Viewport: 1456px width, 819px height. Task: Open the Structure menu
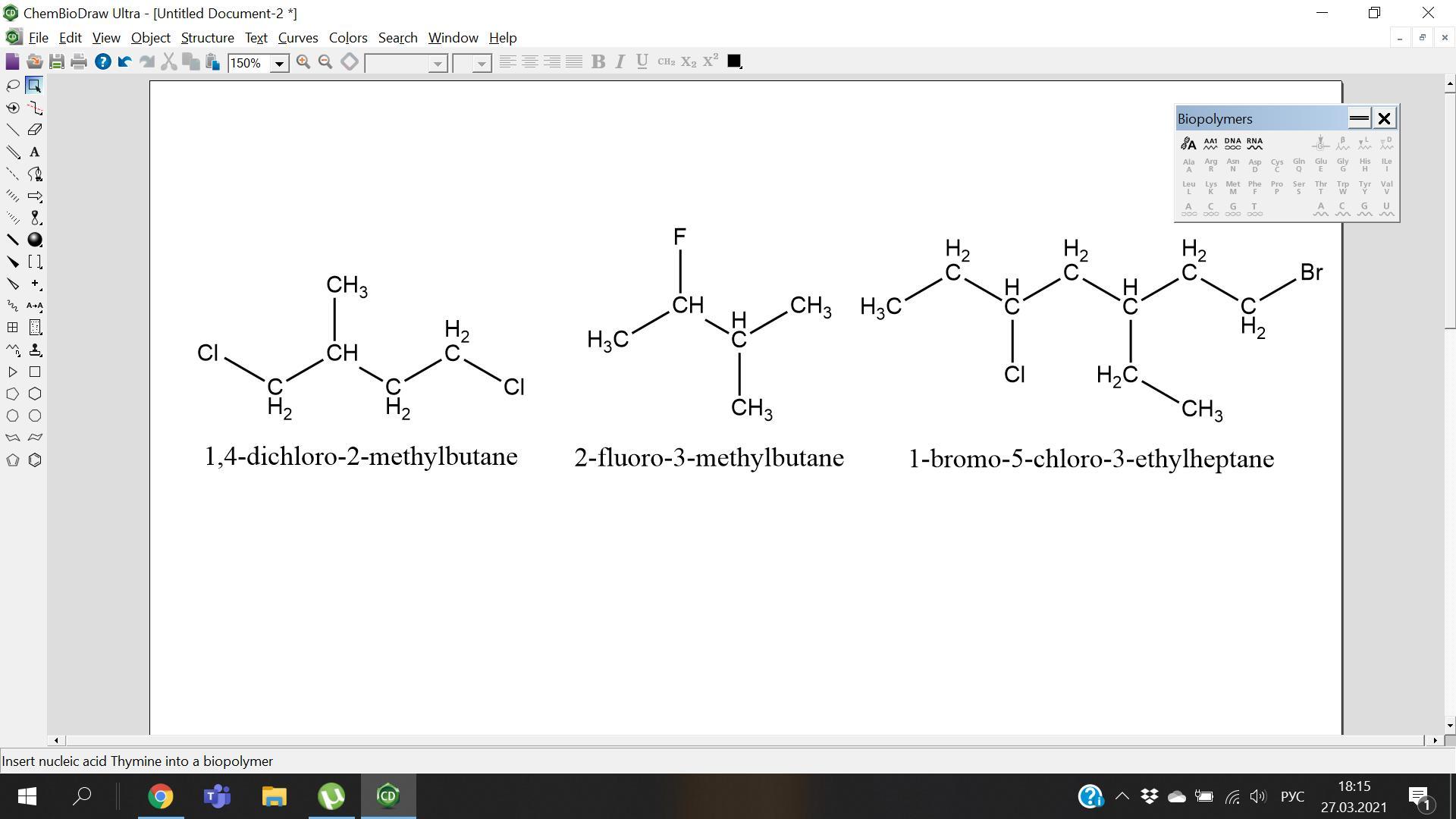tap(207, 38)
